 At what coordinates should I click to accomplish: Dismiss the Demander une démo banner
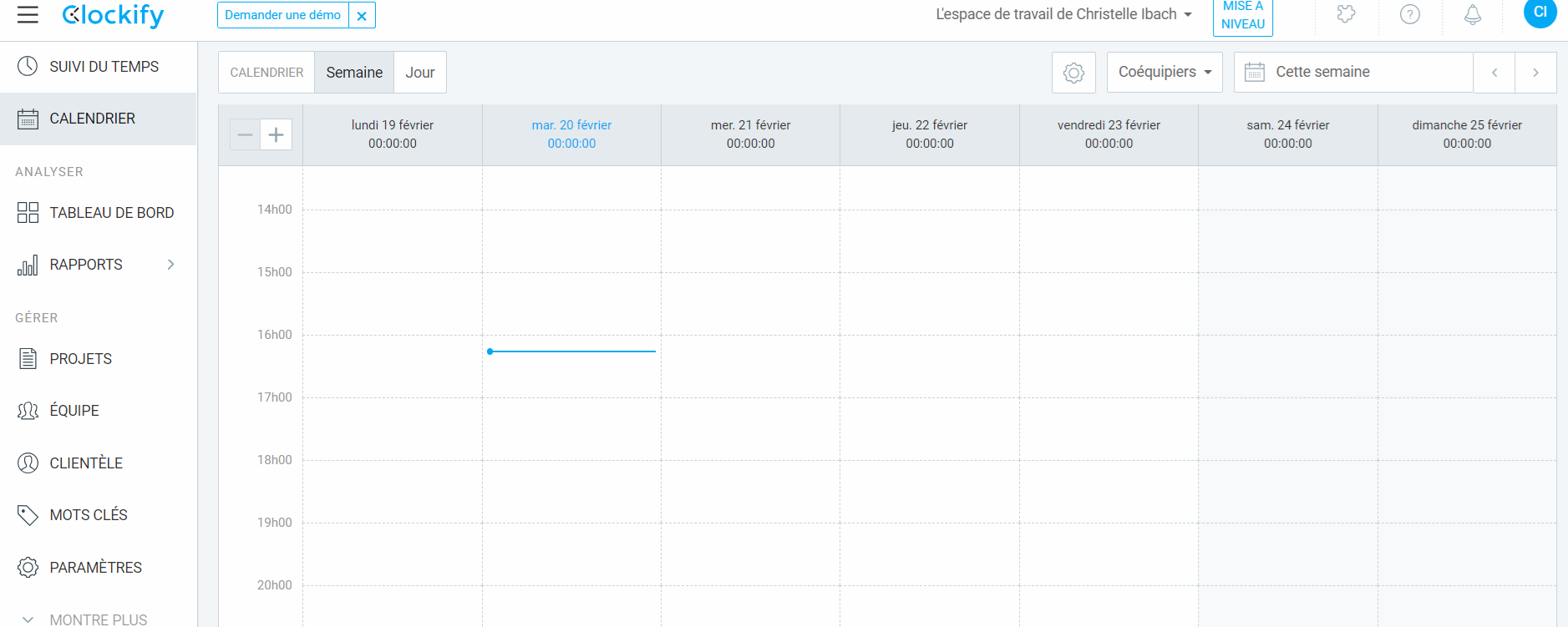(362, 15)
